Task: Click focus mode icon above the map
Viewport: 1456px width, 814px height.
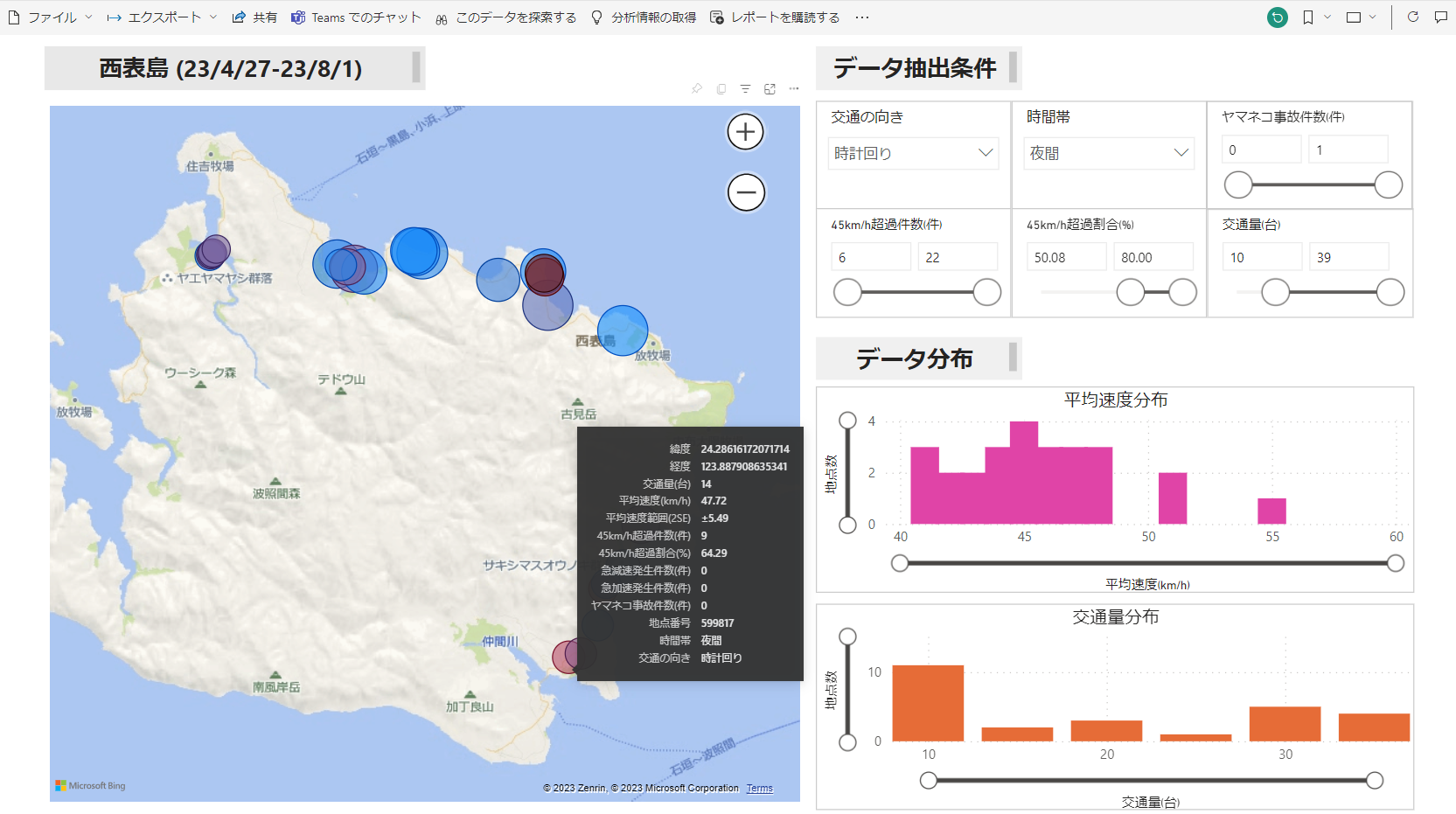Action: [x=770, y=89]
